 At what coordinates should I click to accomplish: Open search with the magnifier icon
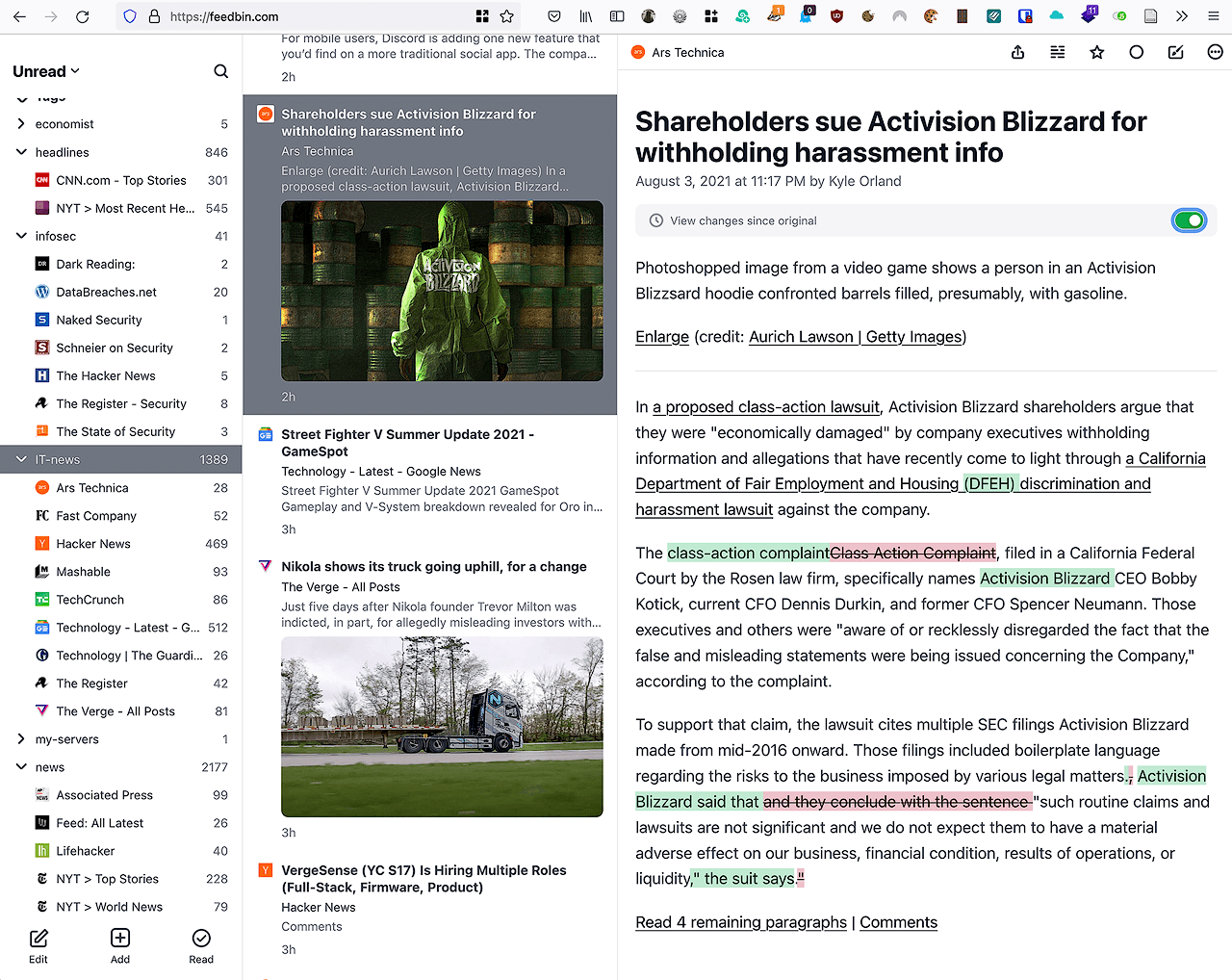(220, 71)
